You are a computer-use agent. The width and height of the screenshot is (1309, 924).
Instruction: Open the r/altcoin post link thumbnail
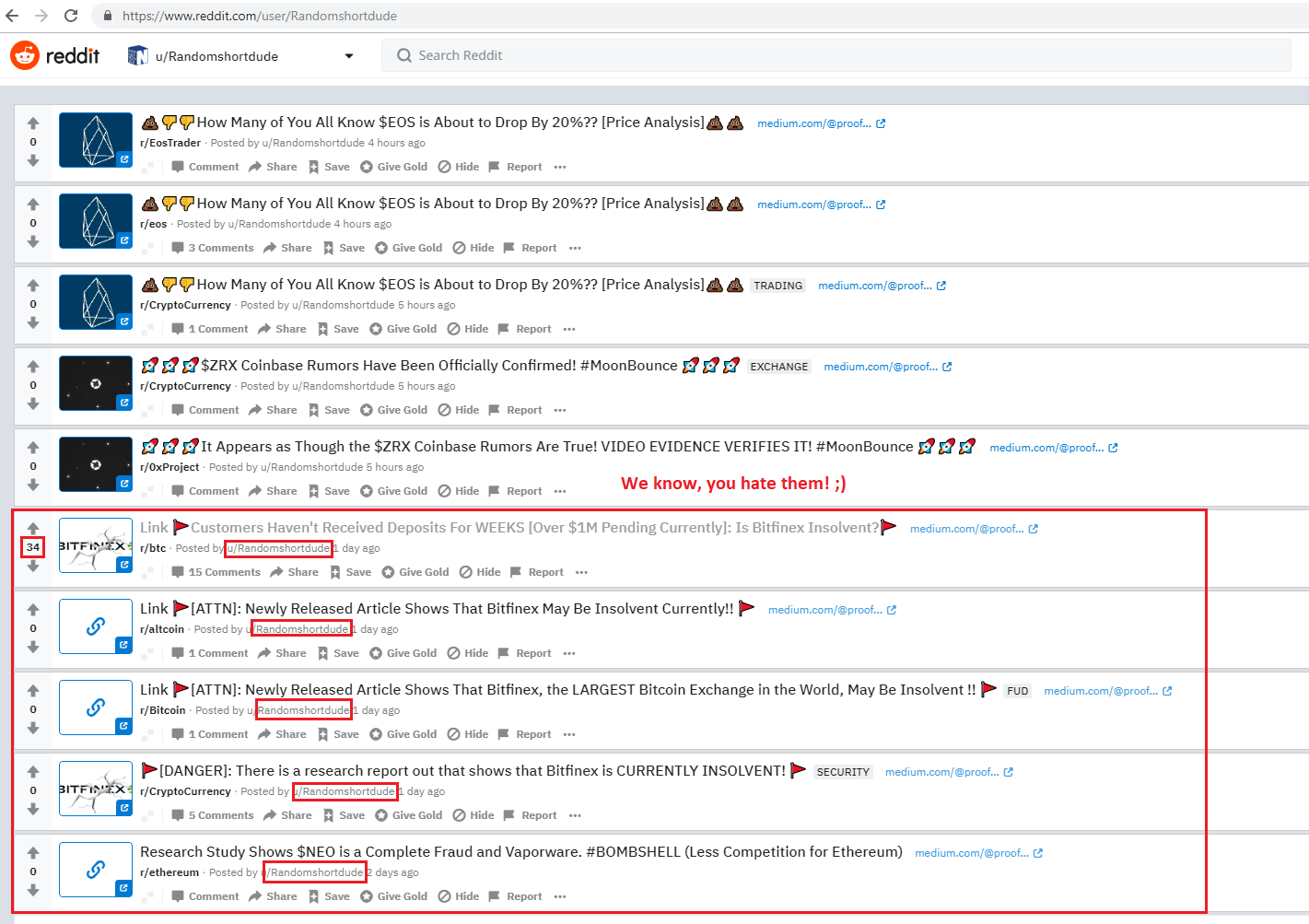tap(96, 626)
